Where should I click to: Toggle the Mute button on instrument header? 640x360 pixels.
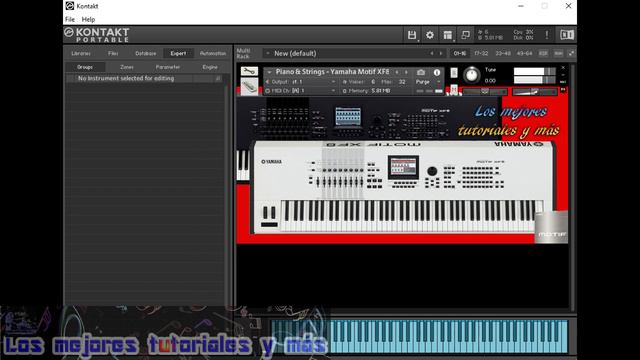click(x=454, y=89)
